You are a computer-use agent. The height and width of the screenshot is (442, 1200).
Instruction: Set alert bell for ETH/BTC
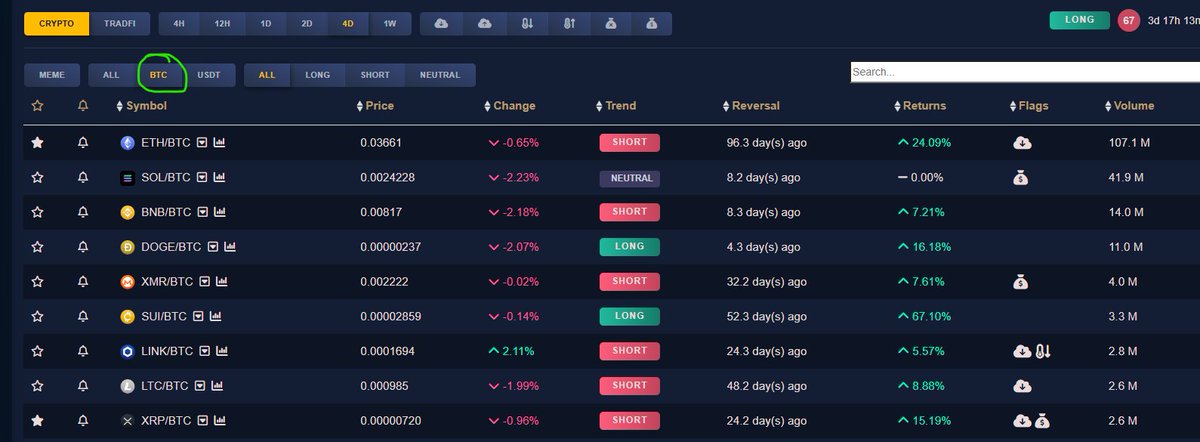point(83,143)
